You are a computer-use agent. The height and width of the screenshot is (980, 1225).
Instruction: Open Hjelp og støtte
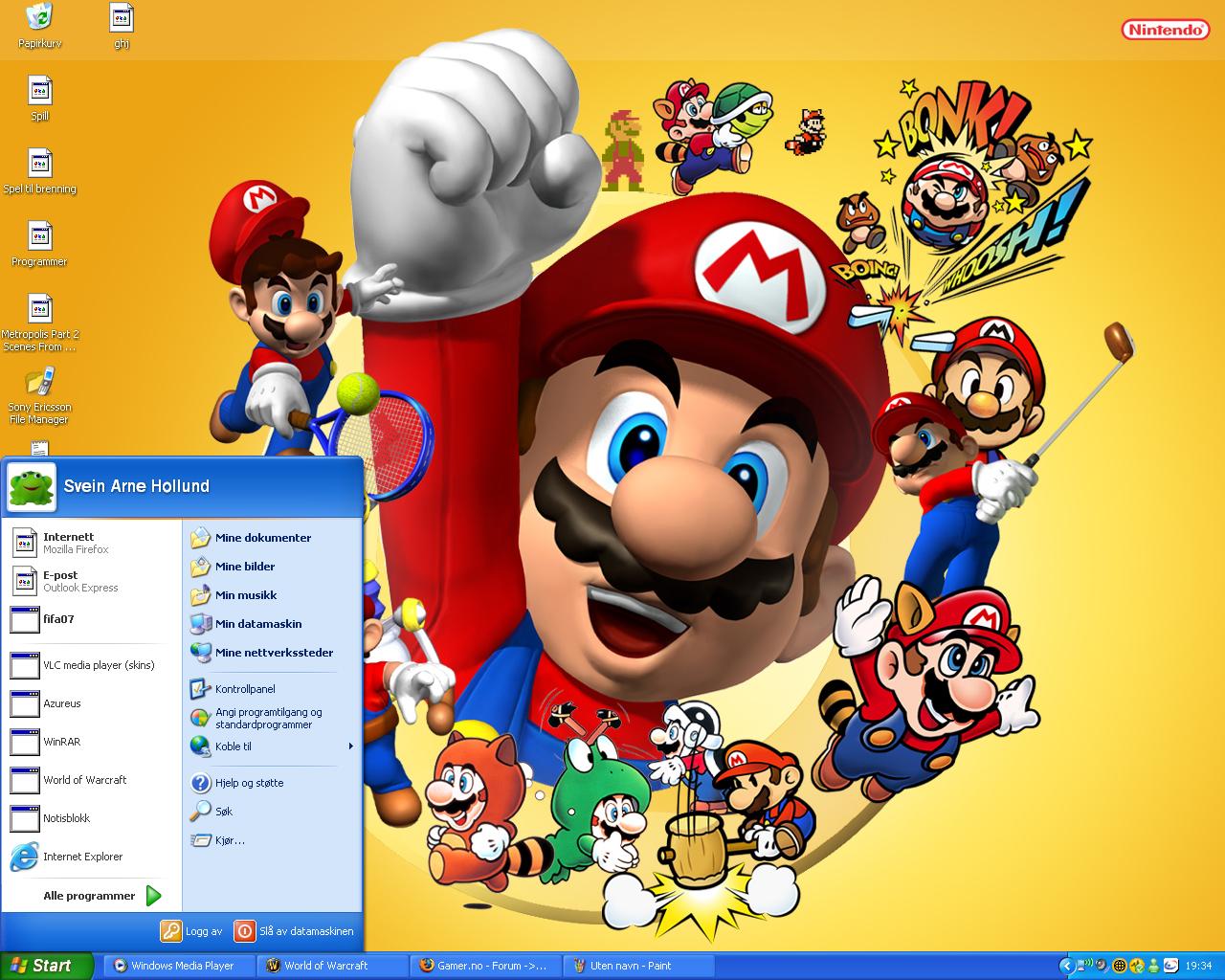272,783
